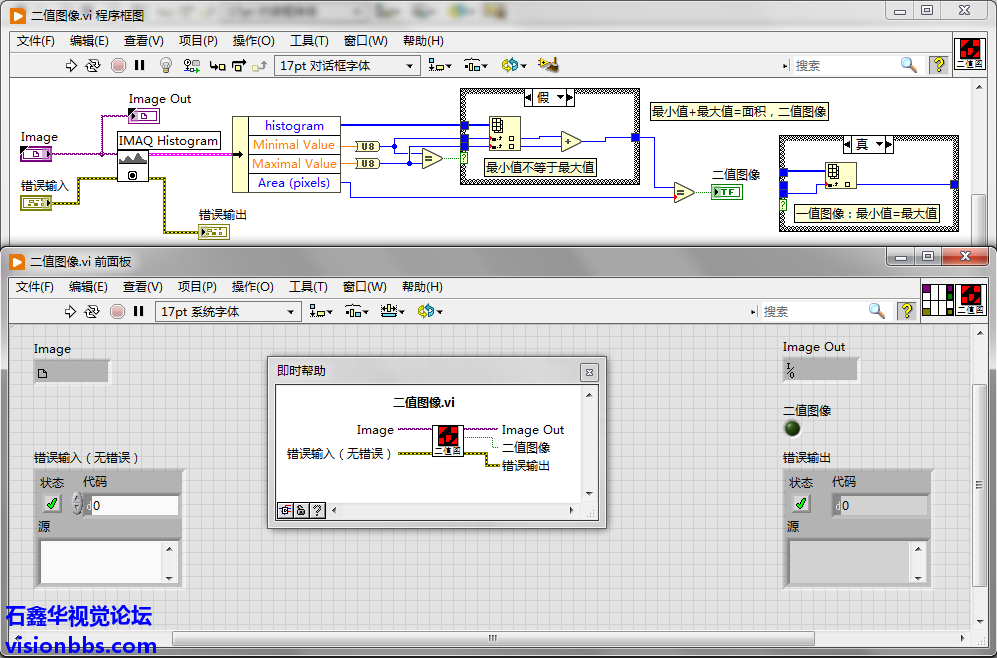Open Resize Objects dropdown on front panel toolbar
This screenshot has height=658, width=997.
(x=392, y=312)
